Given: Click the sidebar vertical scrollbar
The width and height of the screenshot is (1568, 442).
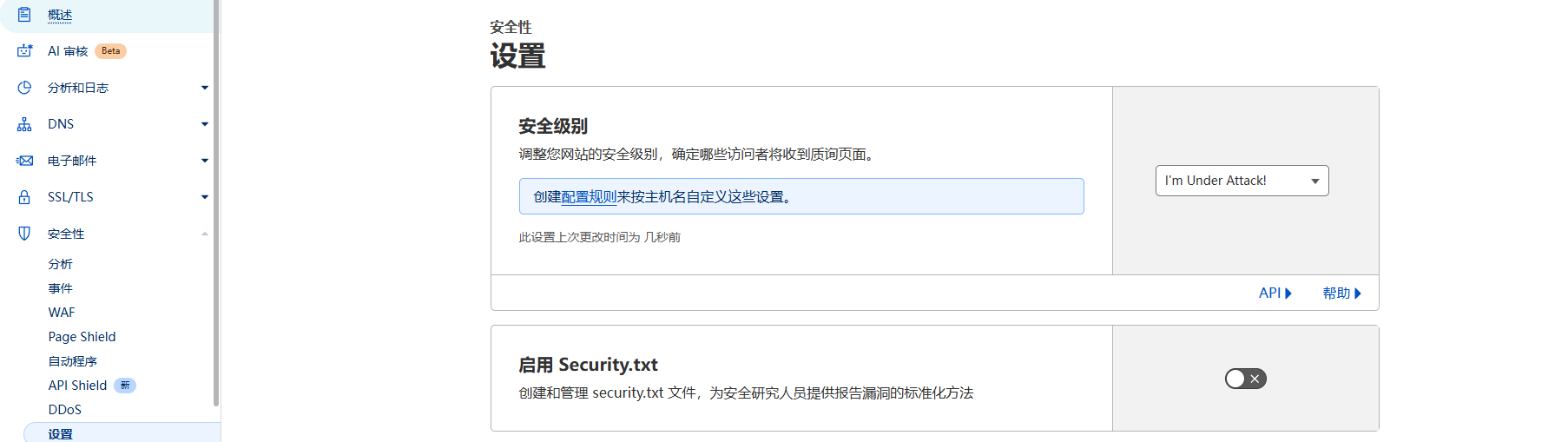Looking at the screenshot, I should pyautogui.click(x=216, y=203).
